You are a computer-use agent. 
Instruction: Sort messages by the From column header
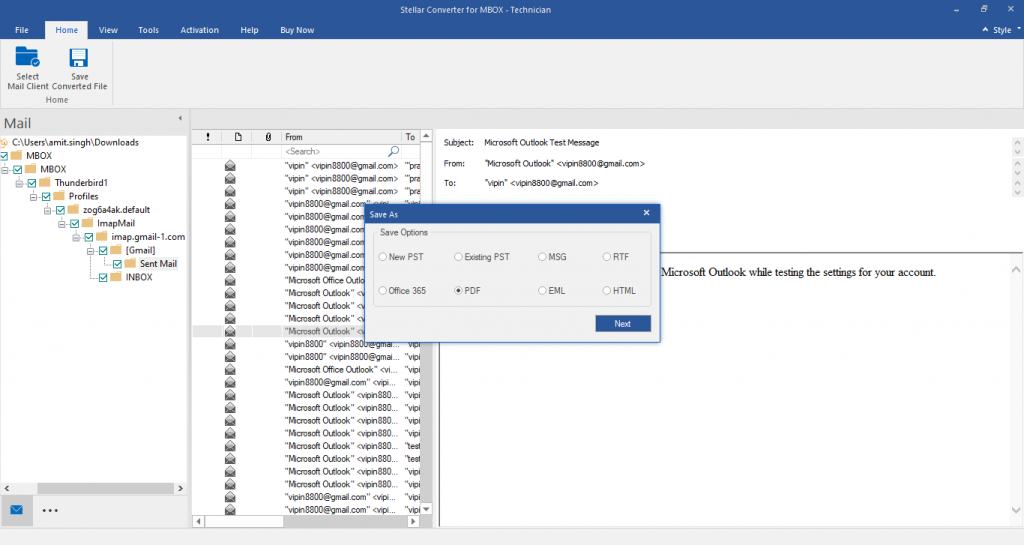click(341, 137)
